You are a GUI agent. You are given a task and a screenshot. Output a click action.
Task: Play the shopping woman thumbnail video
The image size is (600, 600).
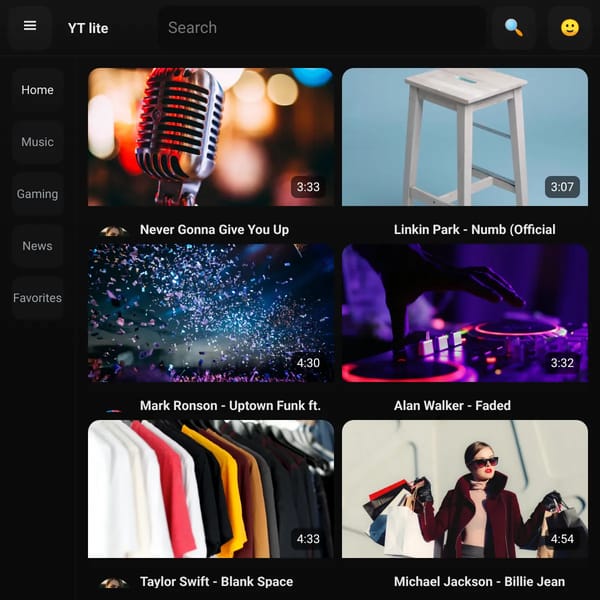465,489
